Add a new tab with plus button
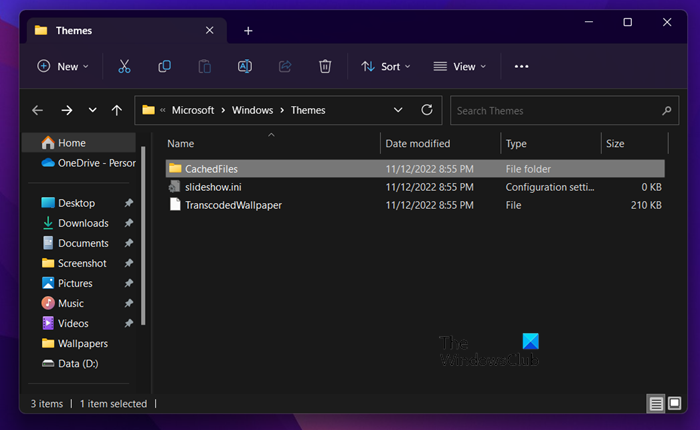Image resolution: width=700 pixels, height=430 pixels. 248,30
